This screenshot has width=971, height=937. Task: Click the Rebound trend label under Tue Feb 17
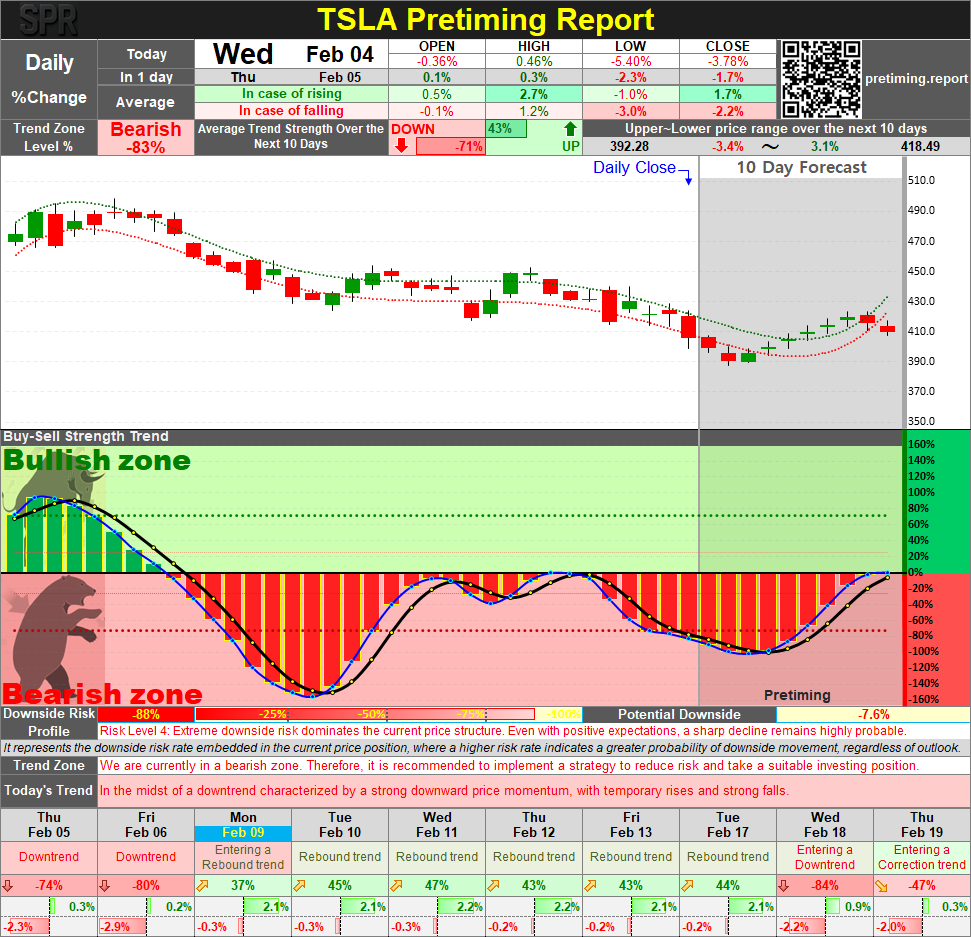click(728, 857)
